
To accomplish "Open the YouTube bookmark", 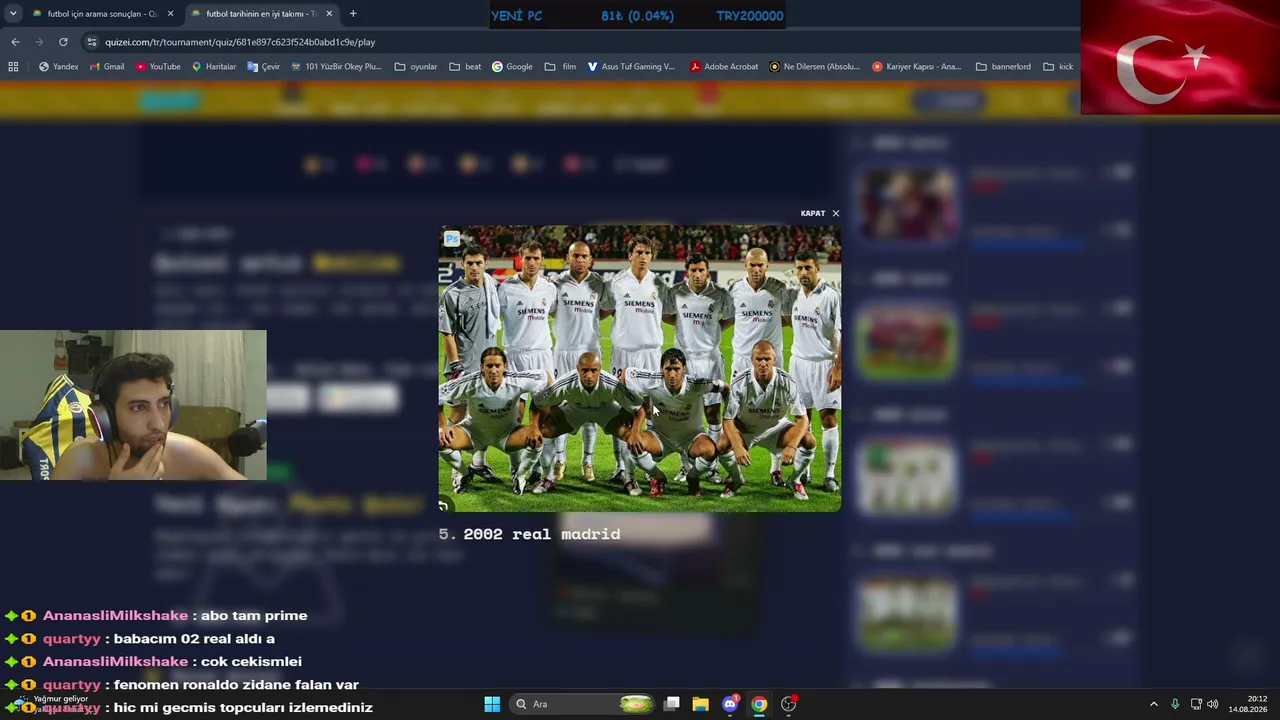I will [x=158, y=67].
